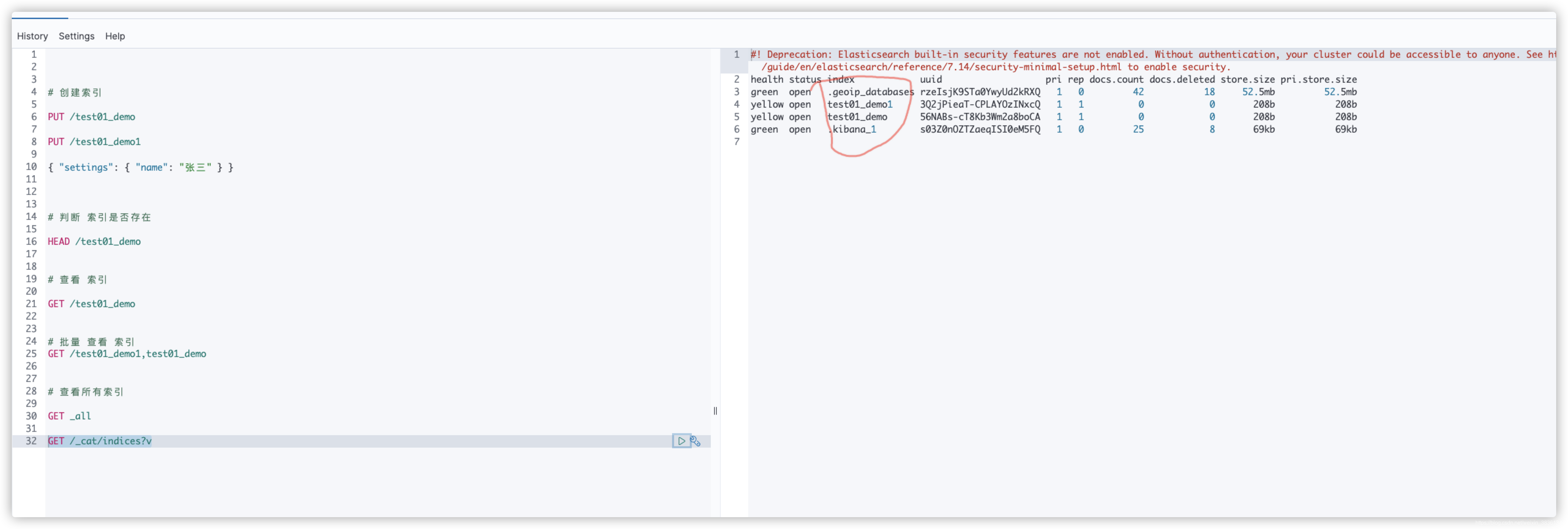Click the HEAD /test01_demo request line
The image size is (1568, 529).
(94, 242)
